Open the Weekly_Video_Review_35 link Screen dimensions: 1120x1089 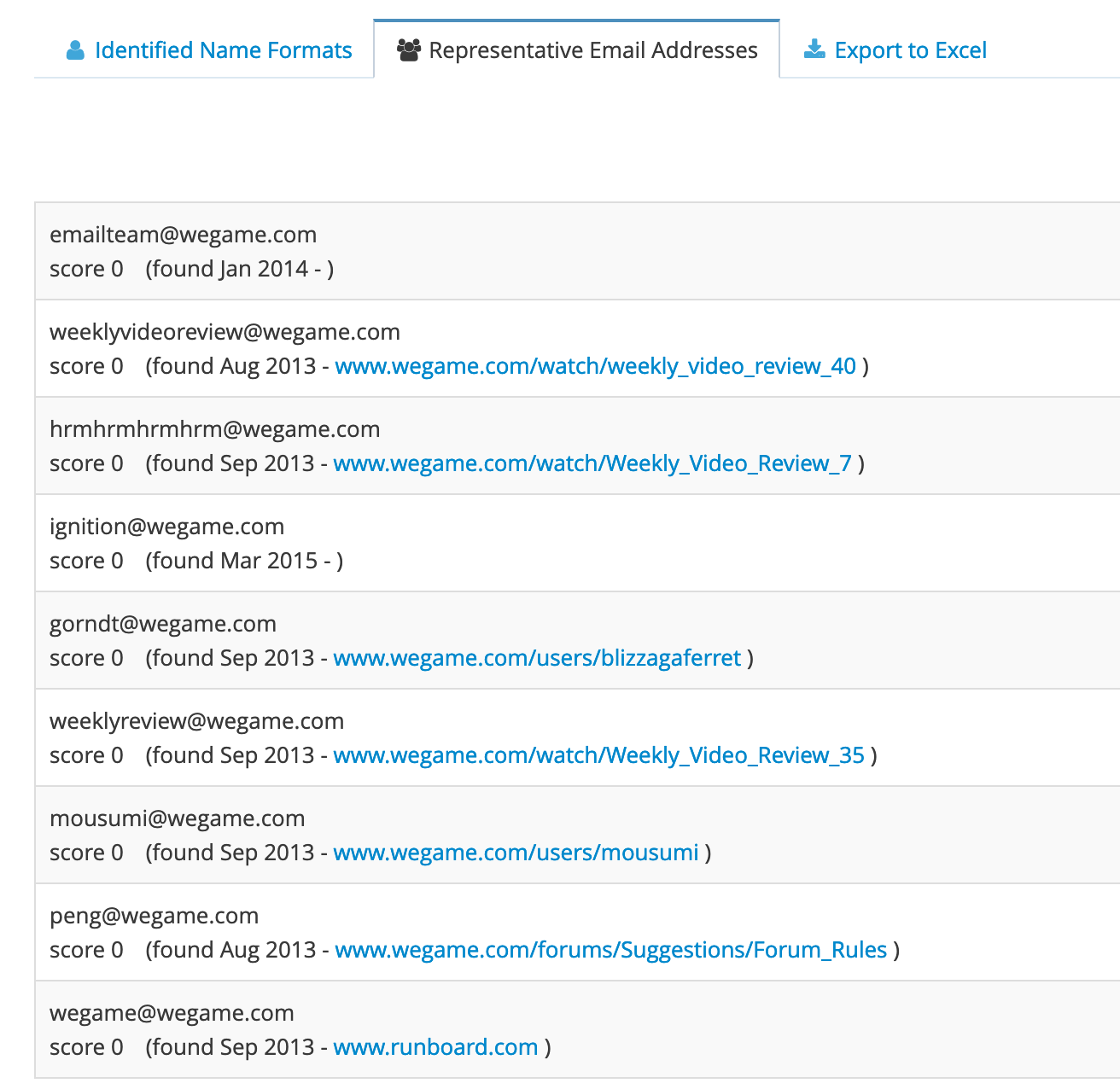(599, 755)
